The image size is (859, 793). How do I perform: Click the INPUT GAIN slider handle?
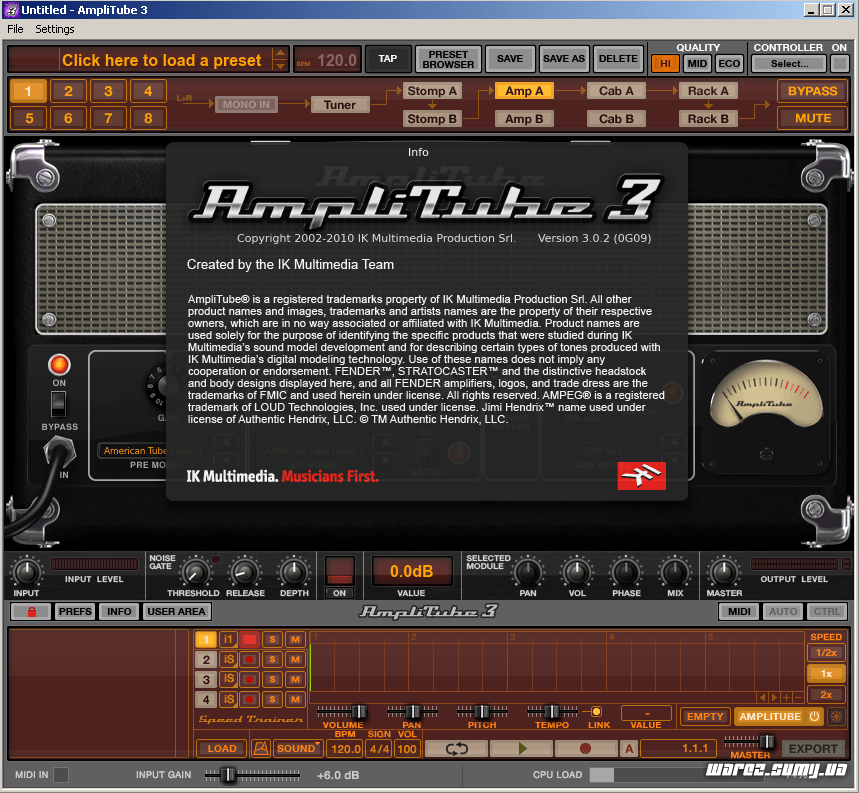(228, 775)
